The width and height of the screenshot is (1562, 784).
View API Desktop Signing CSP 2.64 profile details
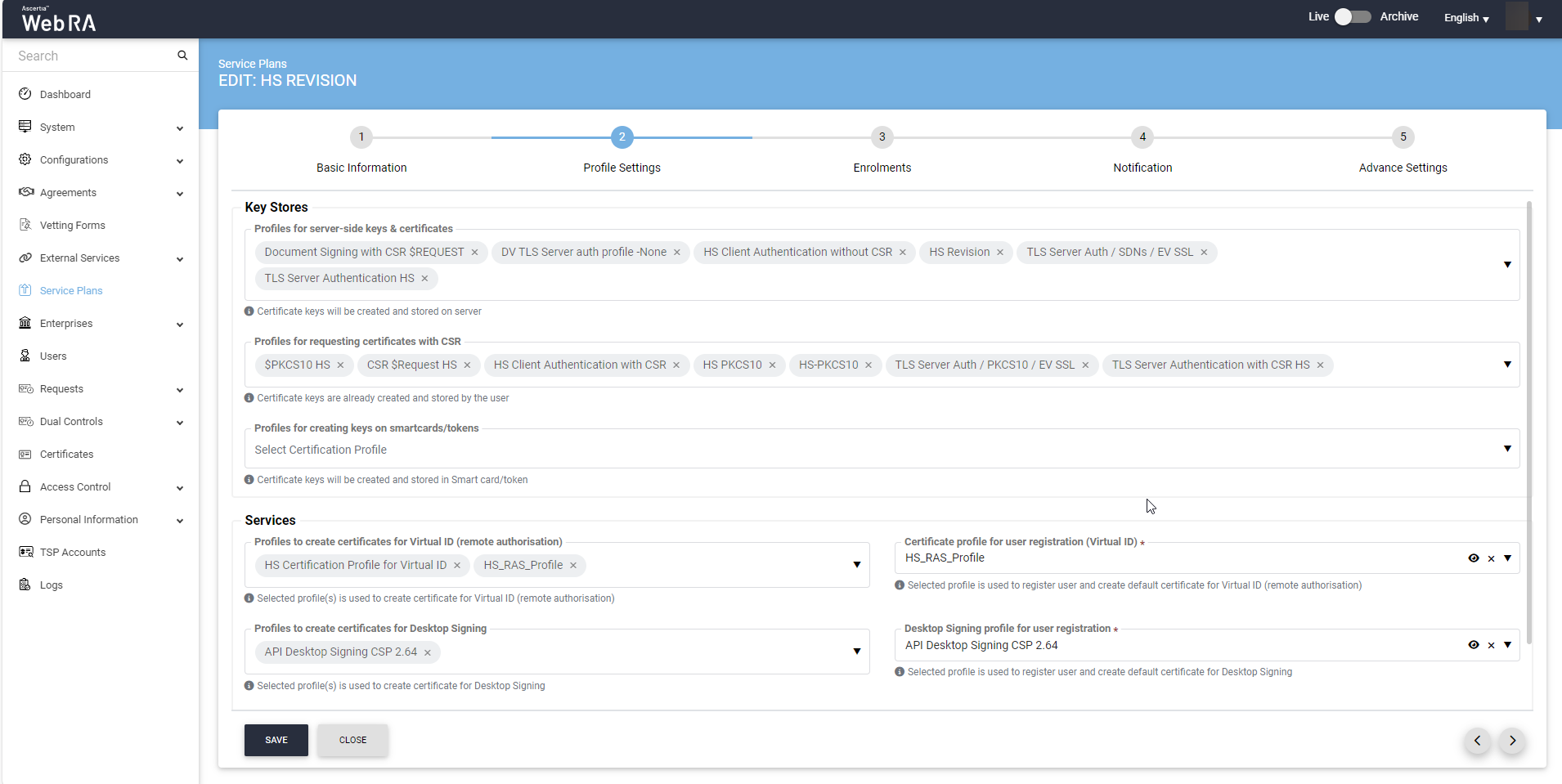pyautogui.click(x=1473, y=645)
